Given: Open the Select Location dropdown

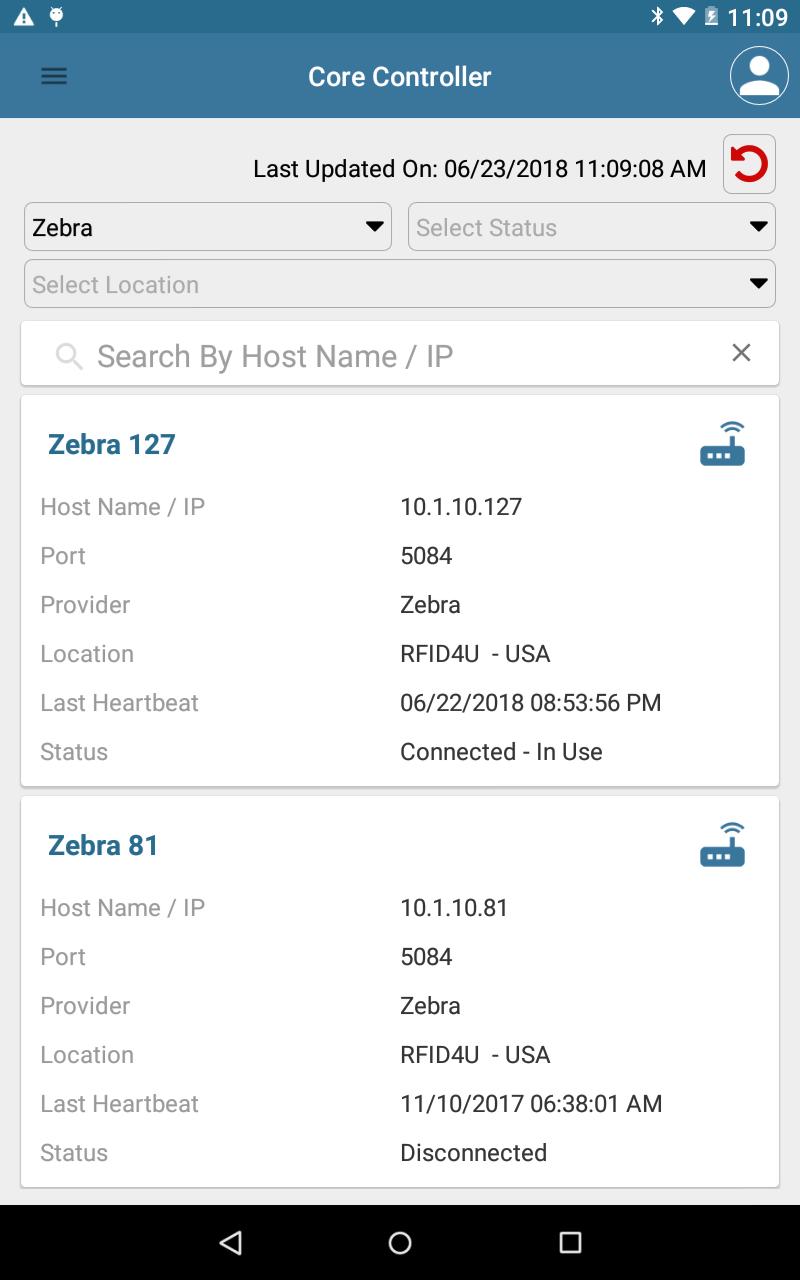Looking at the screenshot, I should click(400, 284).
